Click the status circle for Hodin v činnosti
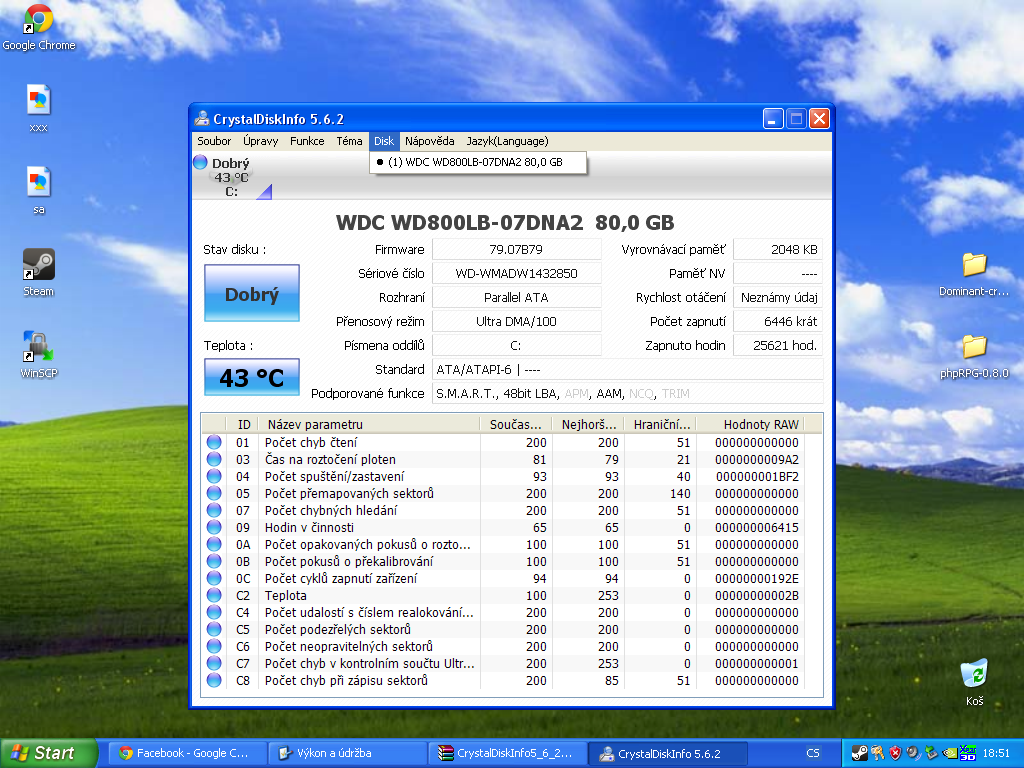 [214, 527]
